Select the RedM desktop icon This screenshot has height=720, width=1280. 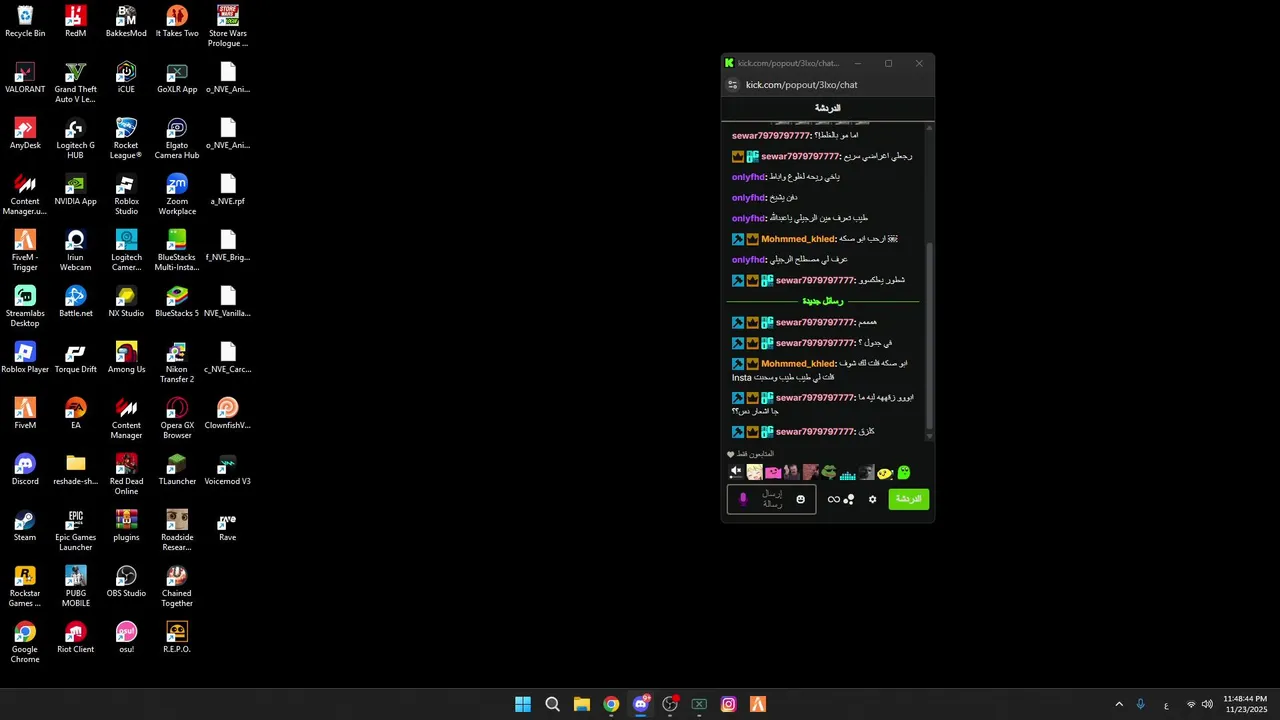[x=75, y=22]
